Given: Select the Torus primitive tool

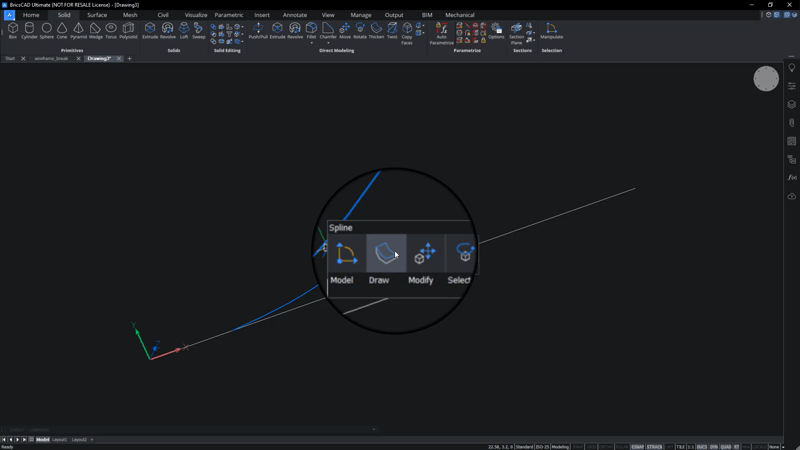Looking at the screenshot, I should pyautogui.click(x=111, y=30).
